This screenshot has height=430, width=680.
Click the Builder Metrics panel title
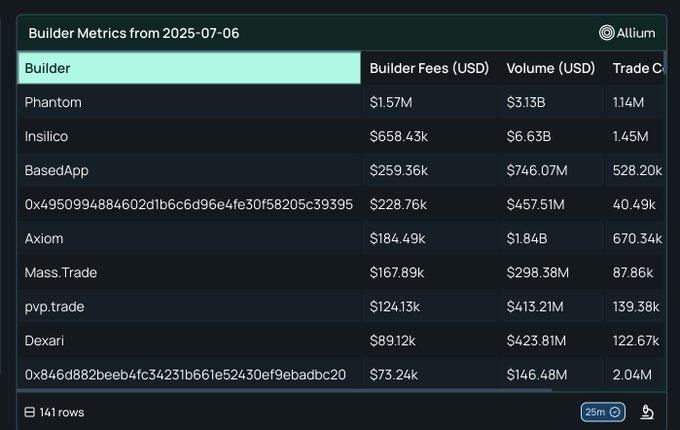tap(134, 33)
